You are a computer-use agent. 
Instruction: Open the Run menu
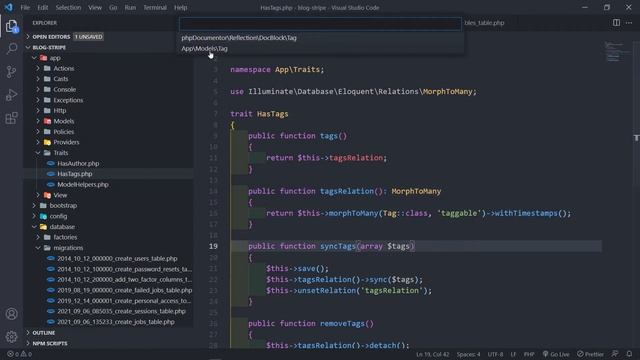[x=130, y=7]
